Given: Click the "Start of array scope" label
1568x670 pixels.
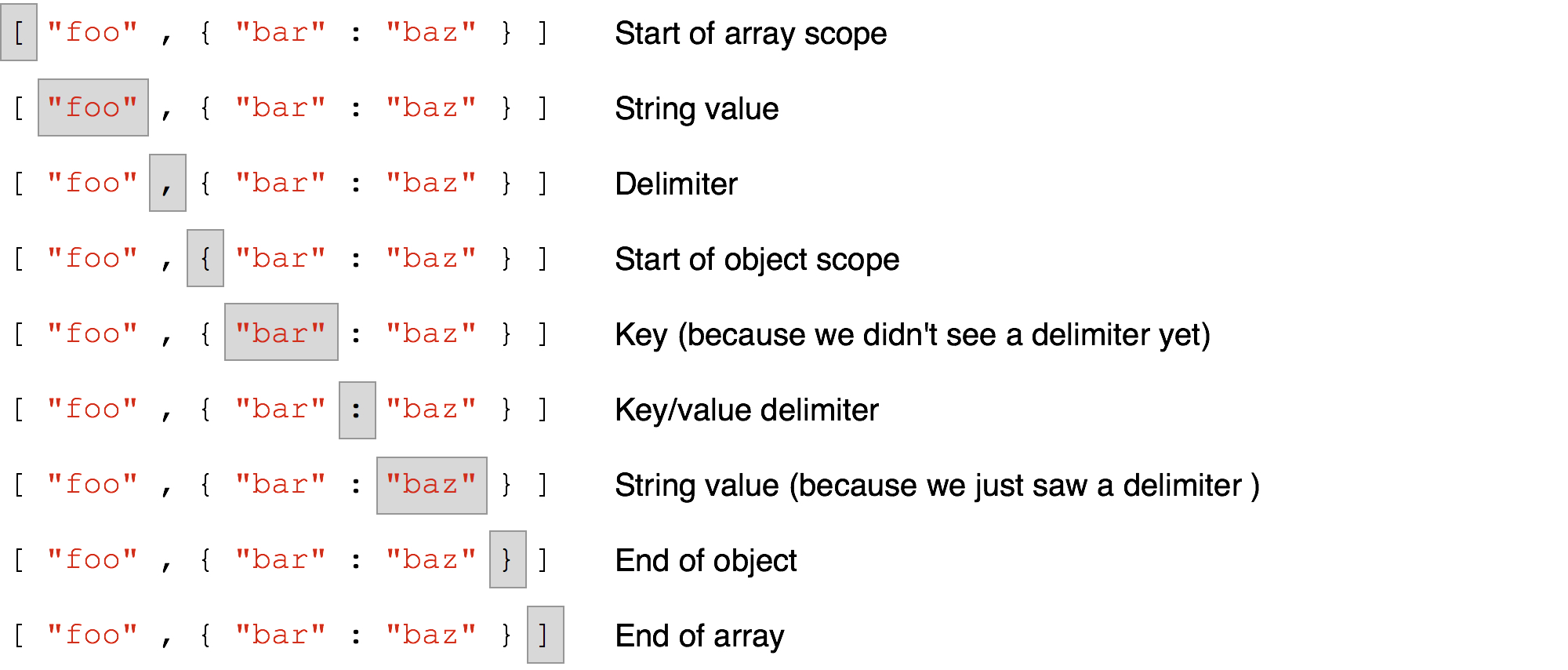Looking at the screenshot, I should coord(750,34).
